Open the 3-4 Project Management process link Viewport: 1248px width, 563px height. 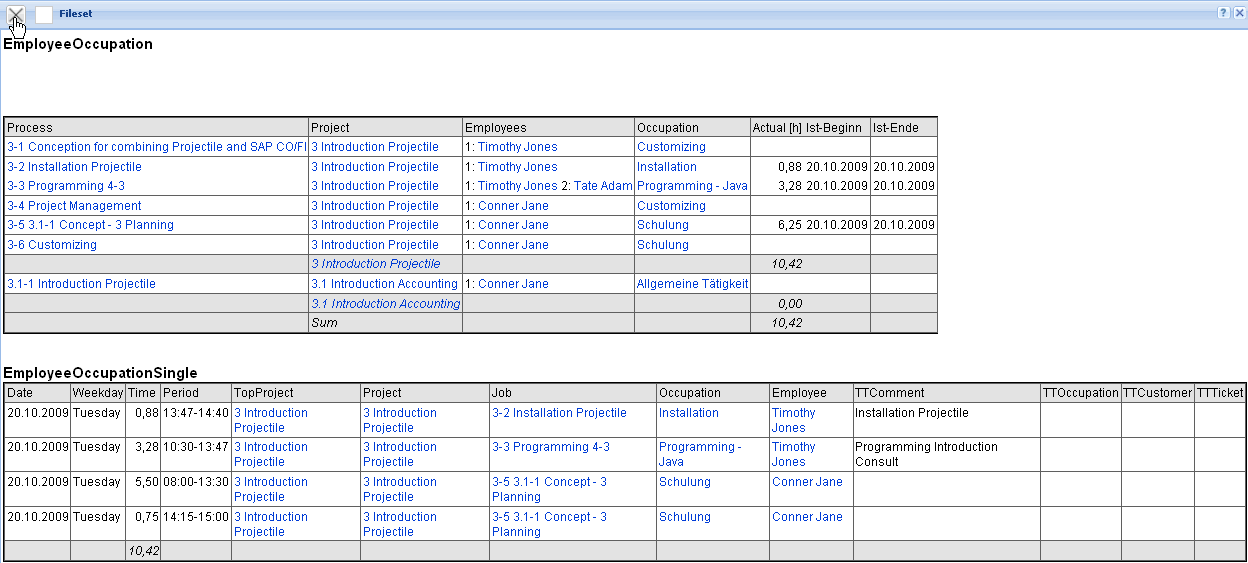(74, 206)
